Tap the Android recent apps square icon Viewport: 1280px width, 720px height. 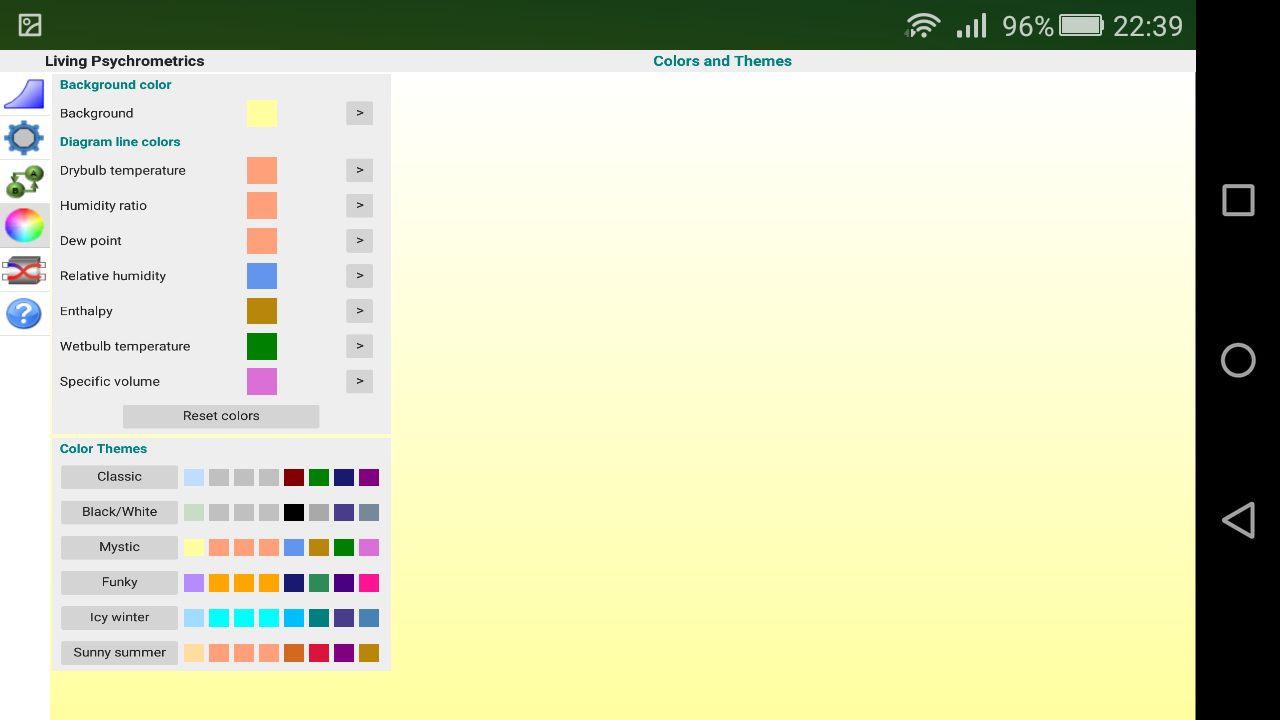[1238, 200]
